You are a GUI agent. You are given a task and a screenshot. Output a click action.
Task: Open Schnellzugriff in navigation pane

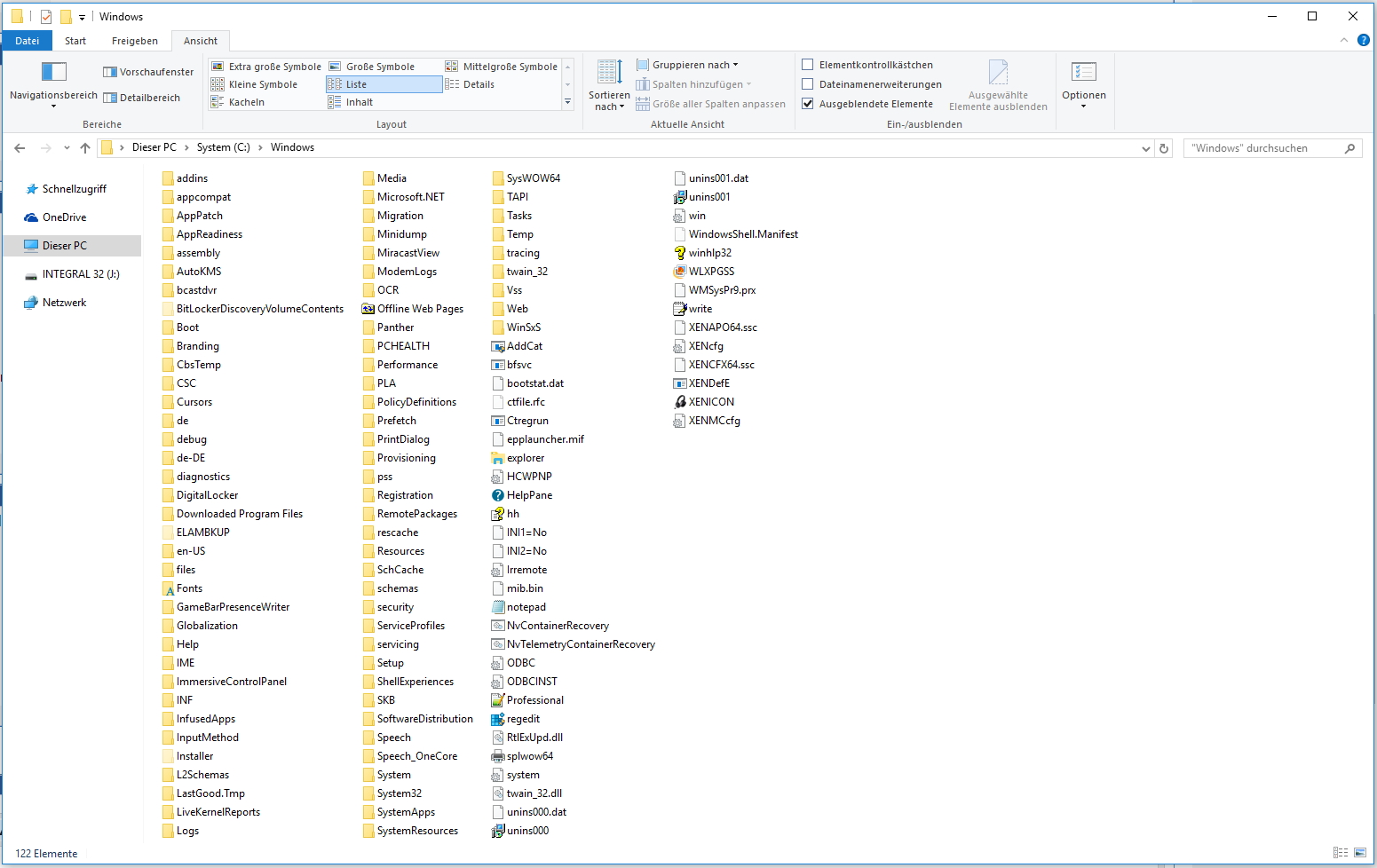(74, 189)
